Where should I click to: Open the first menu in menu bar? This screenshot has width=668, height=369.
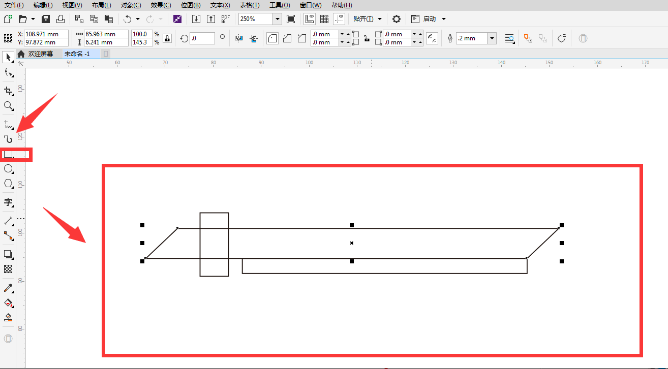point(14,5)
